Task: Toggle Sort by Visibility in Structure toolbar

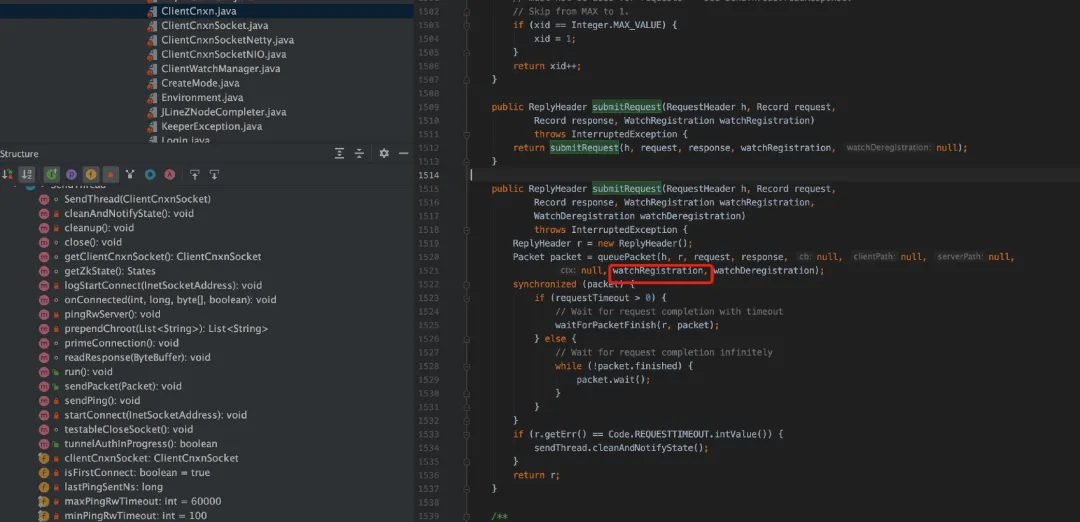Action: coord(8,174)
